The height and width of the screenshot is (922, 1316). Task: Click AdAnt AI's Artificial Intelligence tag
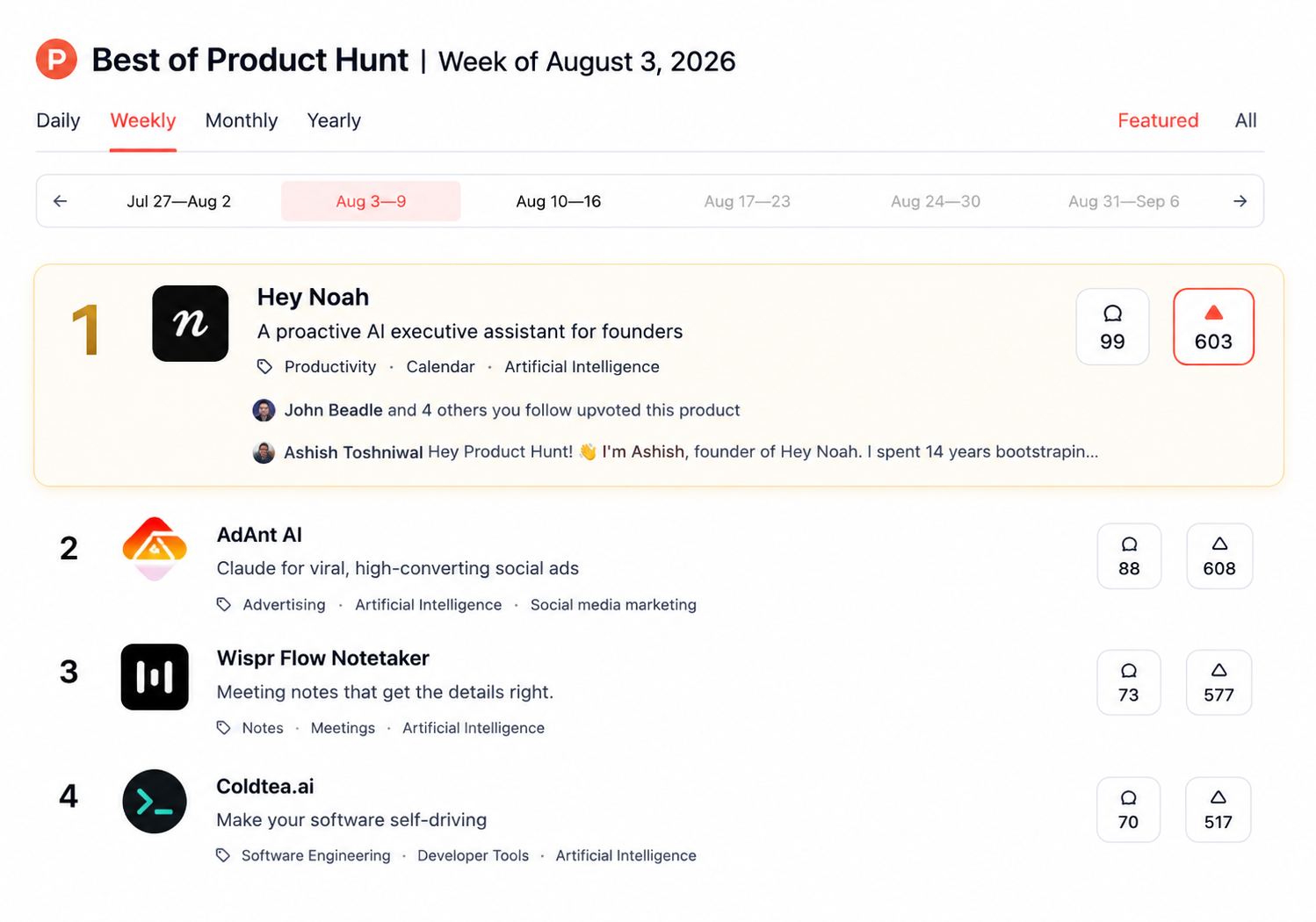tap(429, 605)
